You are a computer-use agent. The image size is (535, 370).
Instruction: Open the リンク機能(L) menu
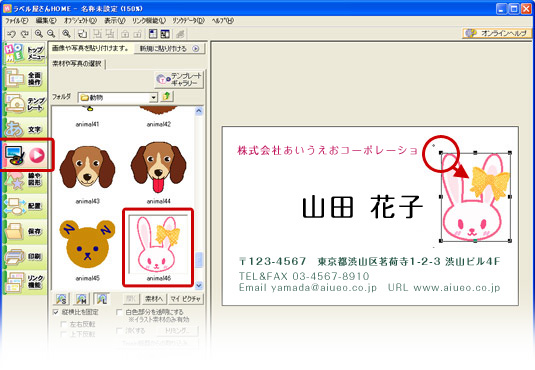coord(149,21)
